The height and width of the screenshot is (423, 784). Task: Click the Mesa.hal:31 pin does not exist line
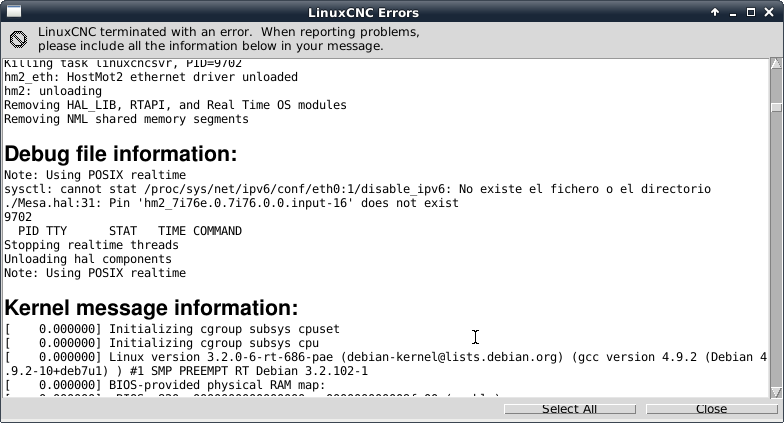coord(232,203)
